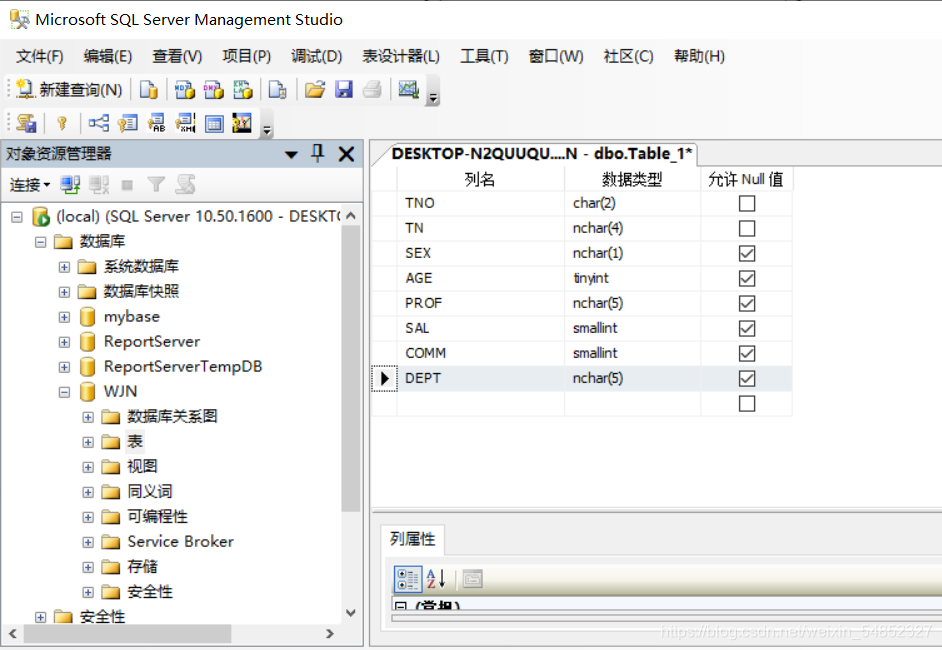Open the Manage Check Constraints icon

(214, 123)
